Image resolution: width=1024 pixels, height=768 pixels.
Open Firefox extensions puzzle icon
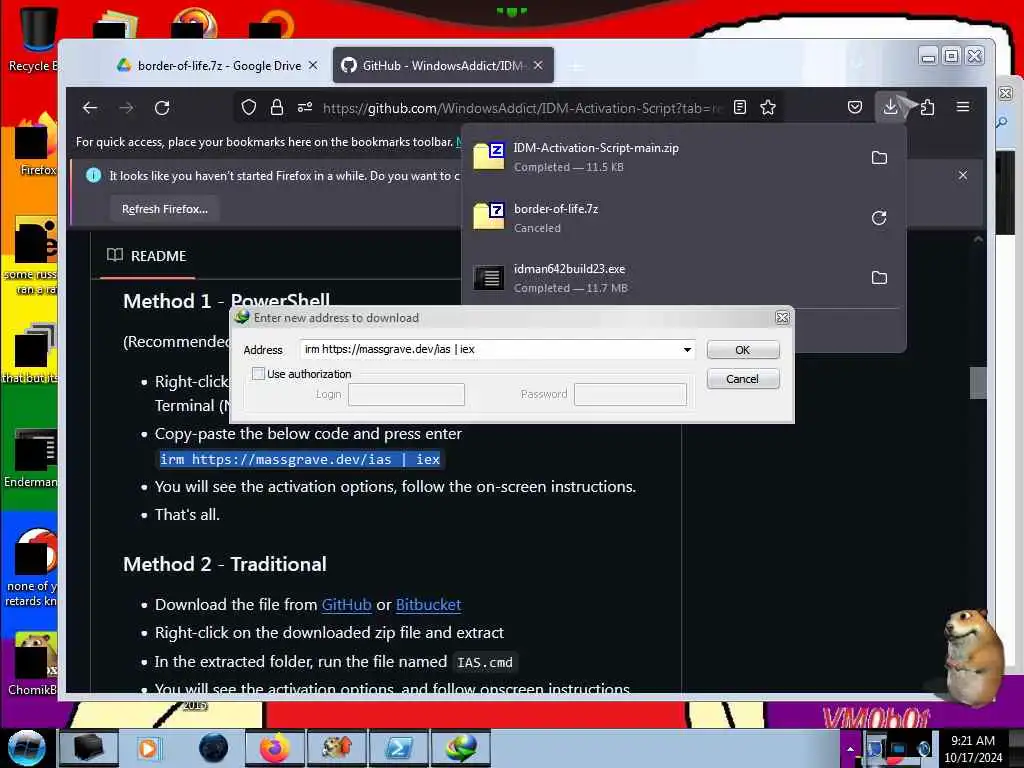927,107
